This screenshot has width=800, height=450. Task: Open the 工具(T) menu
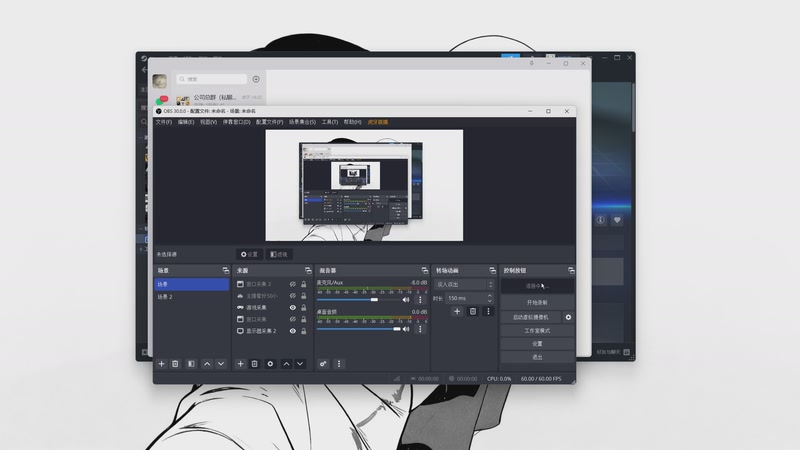330,122
